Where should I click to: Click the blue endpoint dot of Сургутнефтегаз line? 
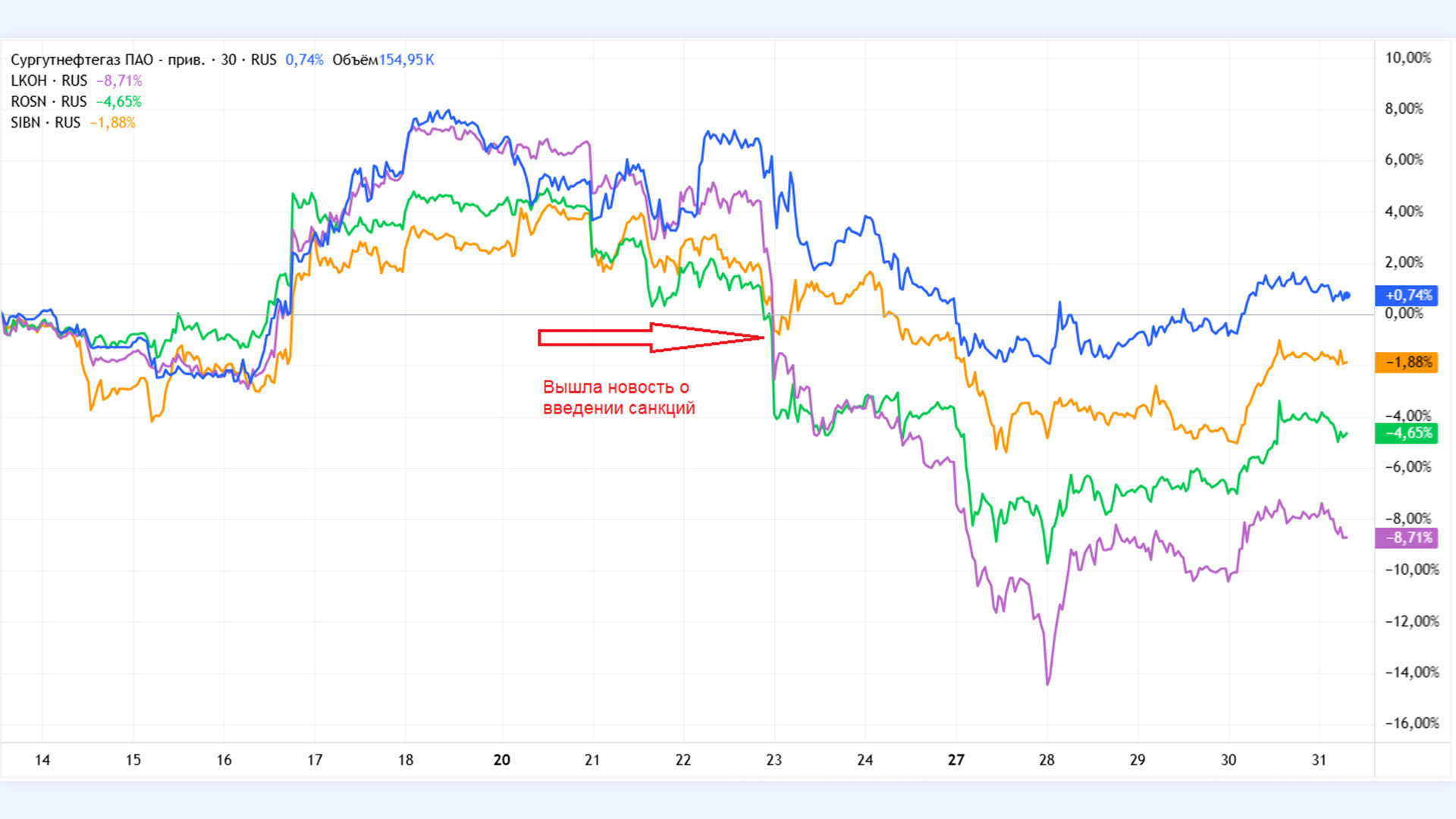[x=1346, y=296]
